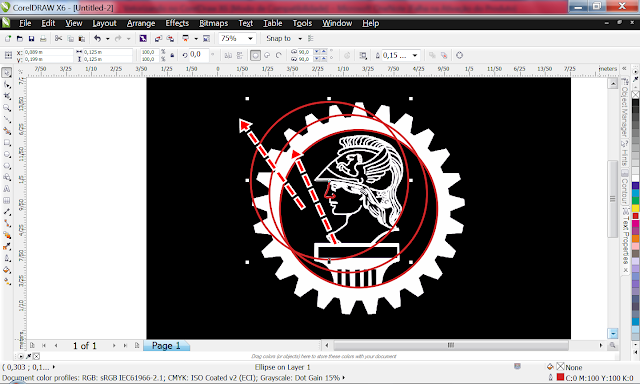
Task: Select the Fill bucket tool
Action: pyautogui.click(x=7, y=270)
